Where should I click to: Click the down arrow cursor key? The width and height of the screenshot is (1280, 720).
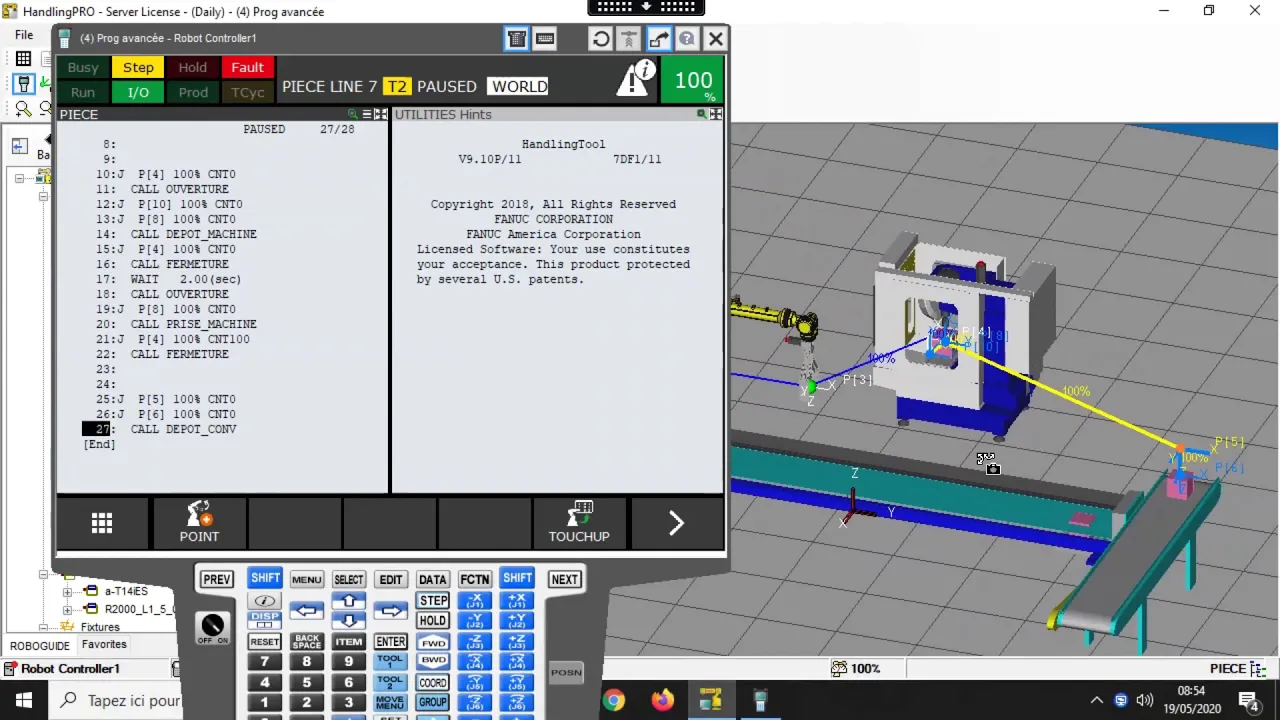coord(349,621)
